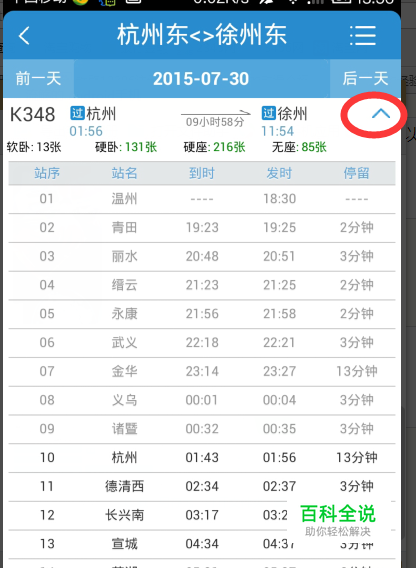416x568 pixels.
Task: Go to next day 后一天
Action: pos(365,79)
